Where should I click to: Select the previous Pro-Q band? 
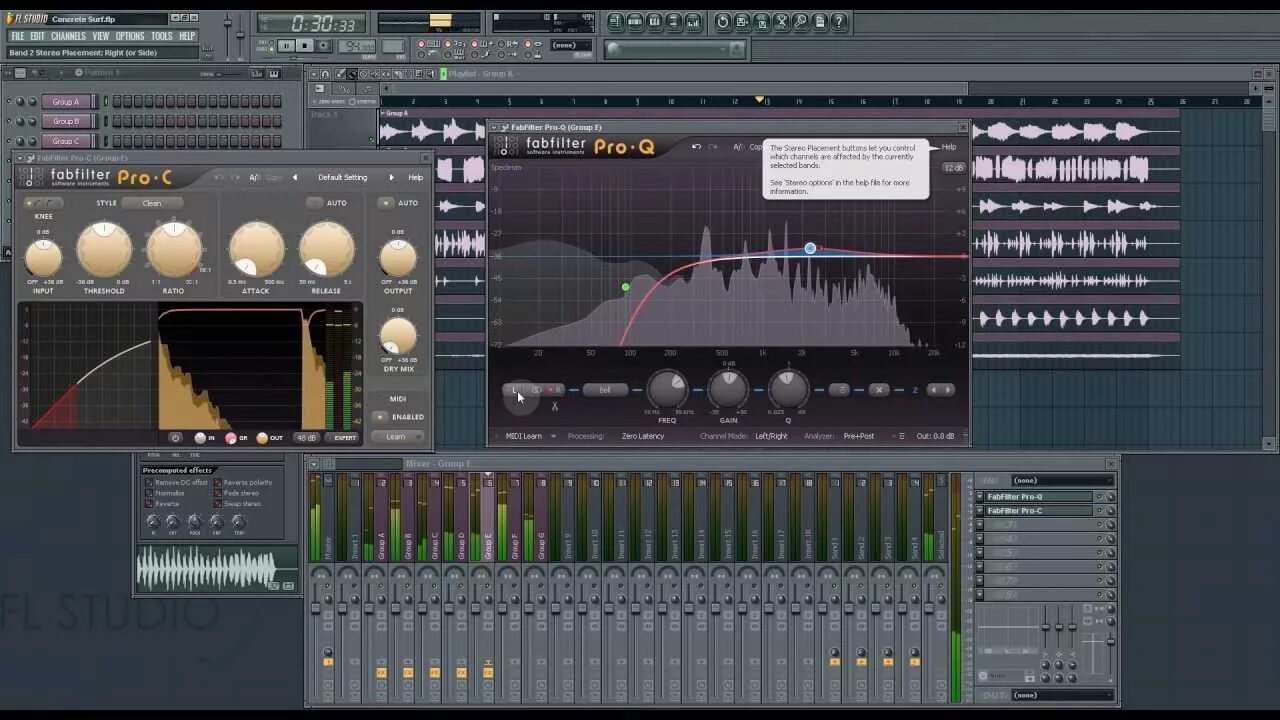point(934,390)
